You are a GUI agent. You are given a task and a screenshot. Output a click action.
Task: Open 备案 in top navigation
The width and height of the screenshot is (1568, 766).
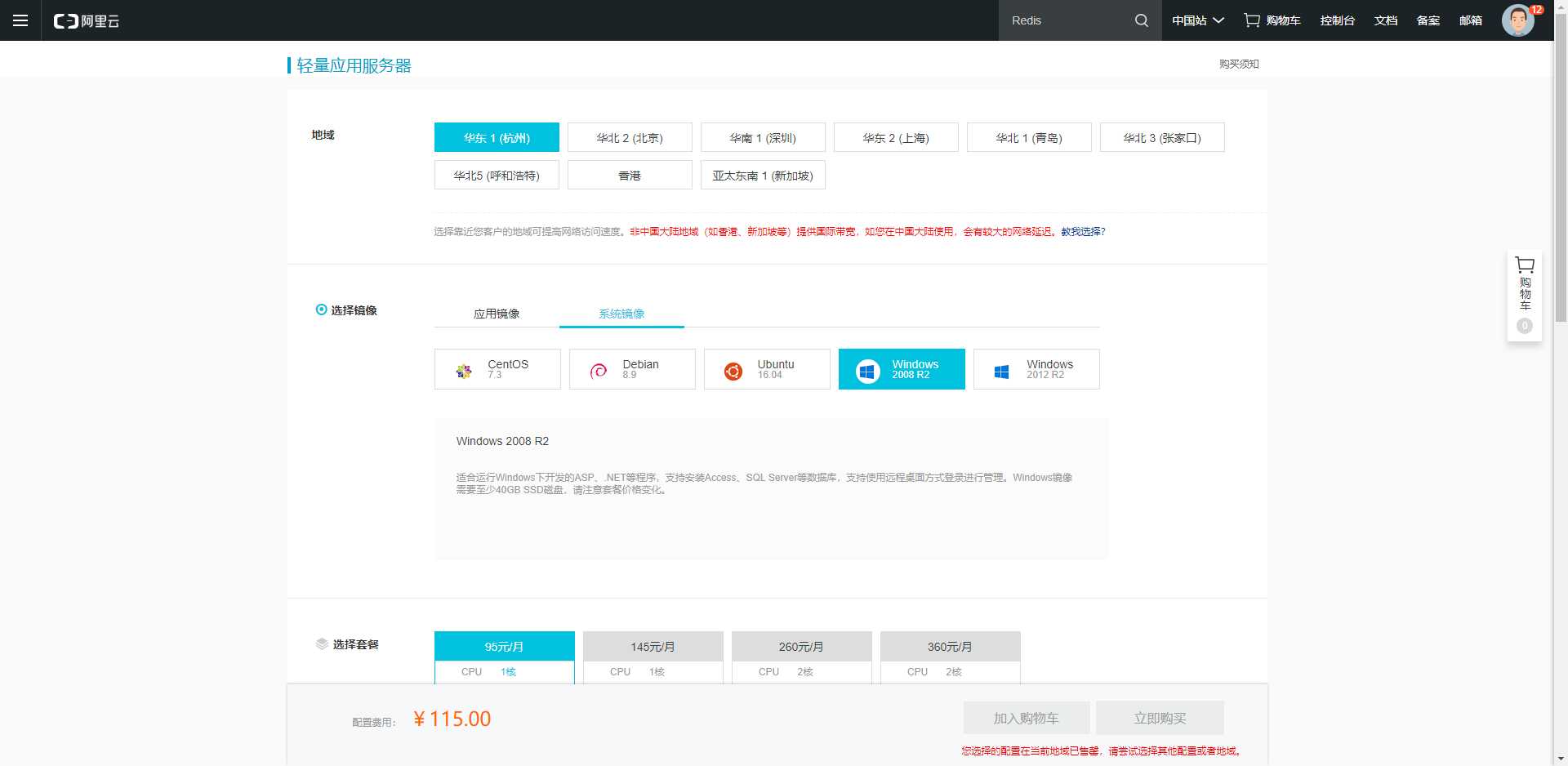tap(1428, 20)
